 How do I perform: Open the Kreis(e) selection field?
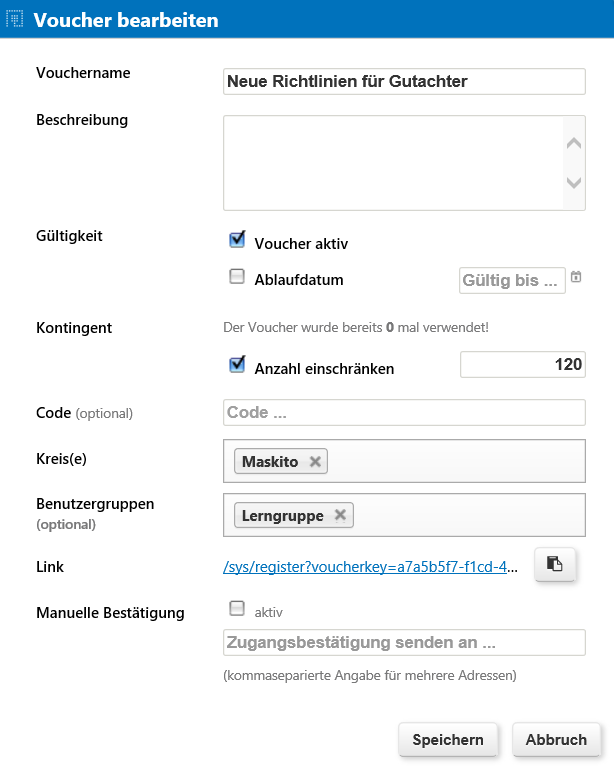point(404,461)
